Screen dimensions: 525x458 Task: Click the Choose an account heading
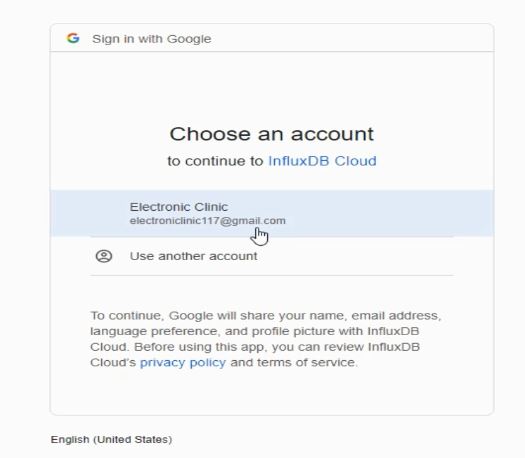coord(272,134)
